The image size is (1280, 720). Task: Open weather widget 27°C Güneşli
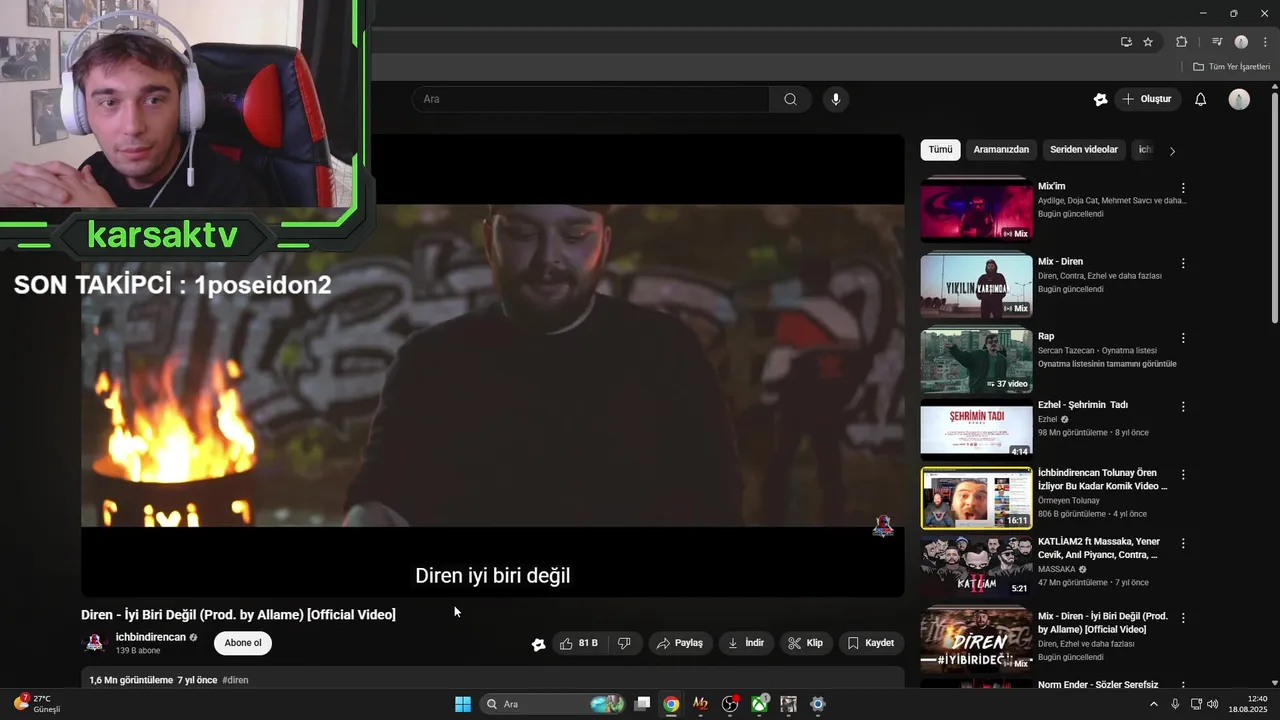pos(38,704)
